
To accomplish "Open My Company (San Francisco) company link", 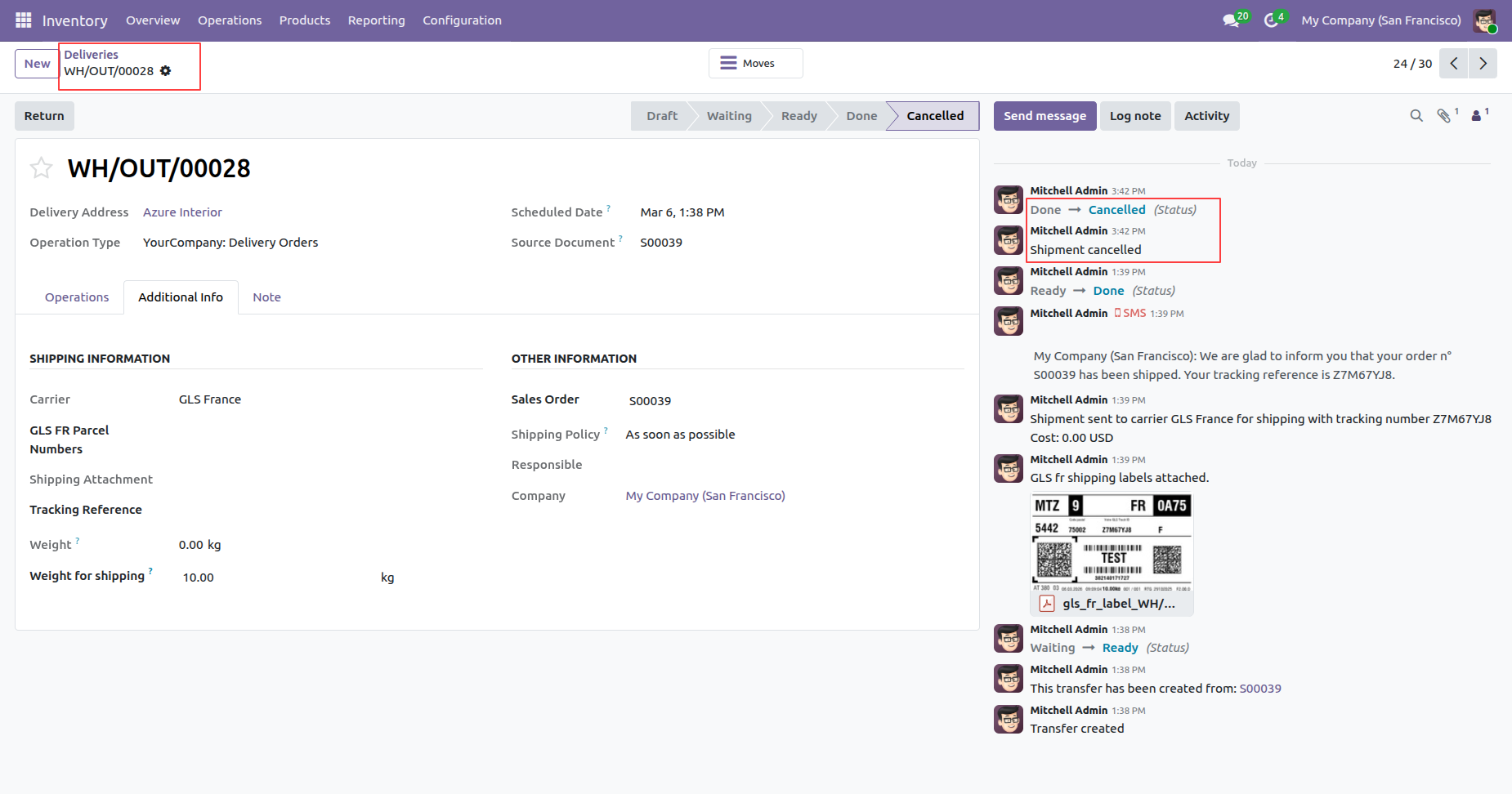I will coord(705,496).
